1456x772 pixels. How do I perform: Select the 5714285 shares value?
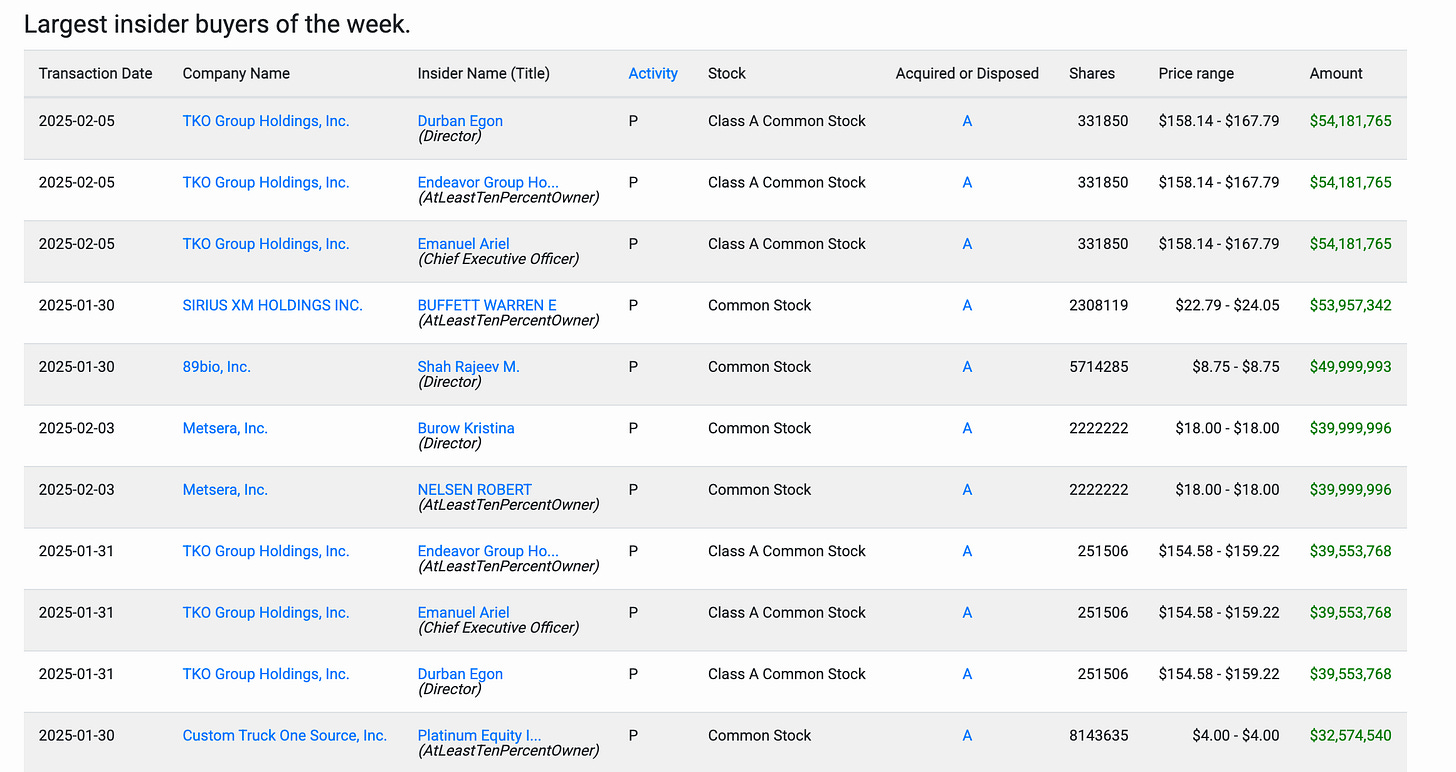[1098, 367]
